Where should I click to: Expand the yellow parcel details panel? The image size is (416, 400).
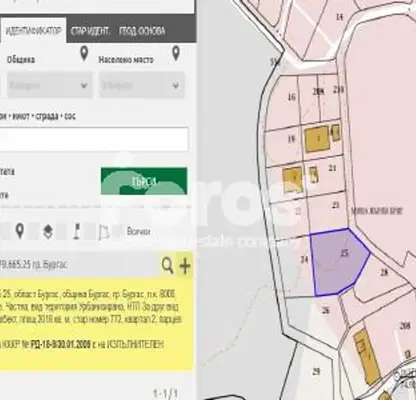click(96, 324)
